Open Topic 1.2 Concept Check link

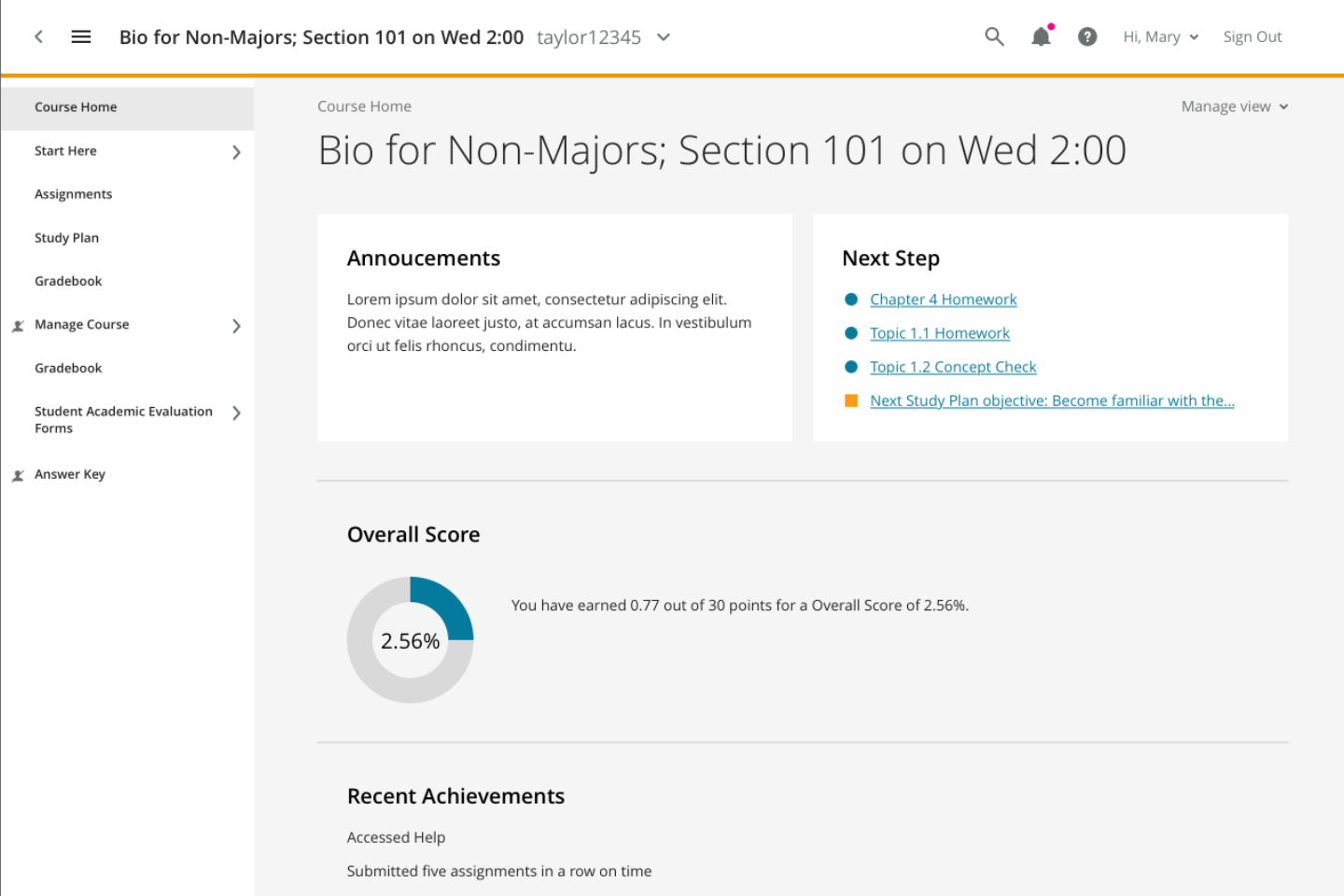pyautogui.click(x=953, y=367)
